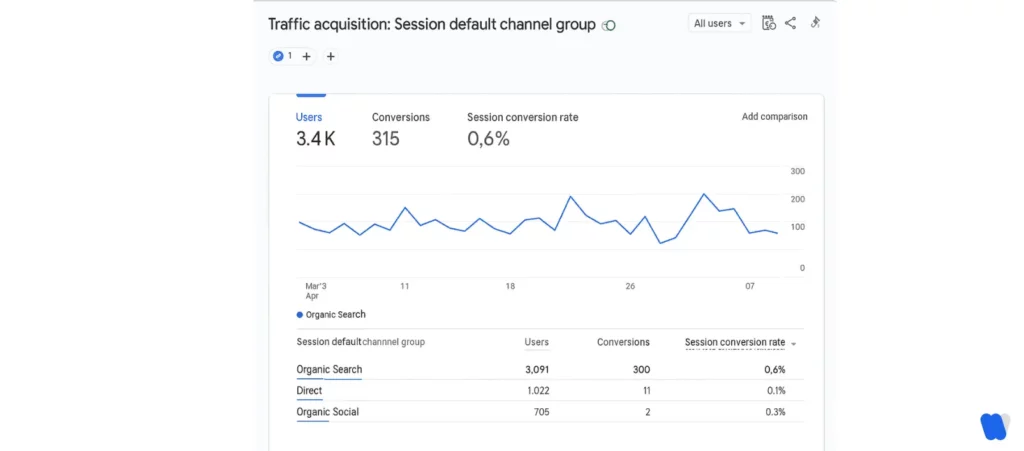Click the 11 conversions value for Direct
Screen dimensions: 1024x451
[645, 390]
